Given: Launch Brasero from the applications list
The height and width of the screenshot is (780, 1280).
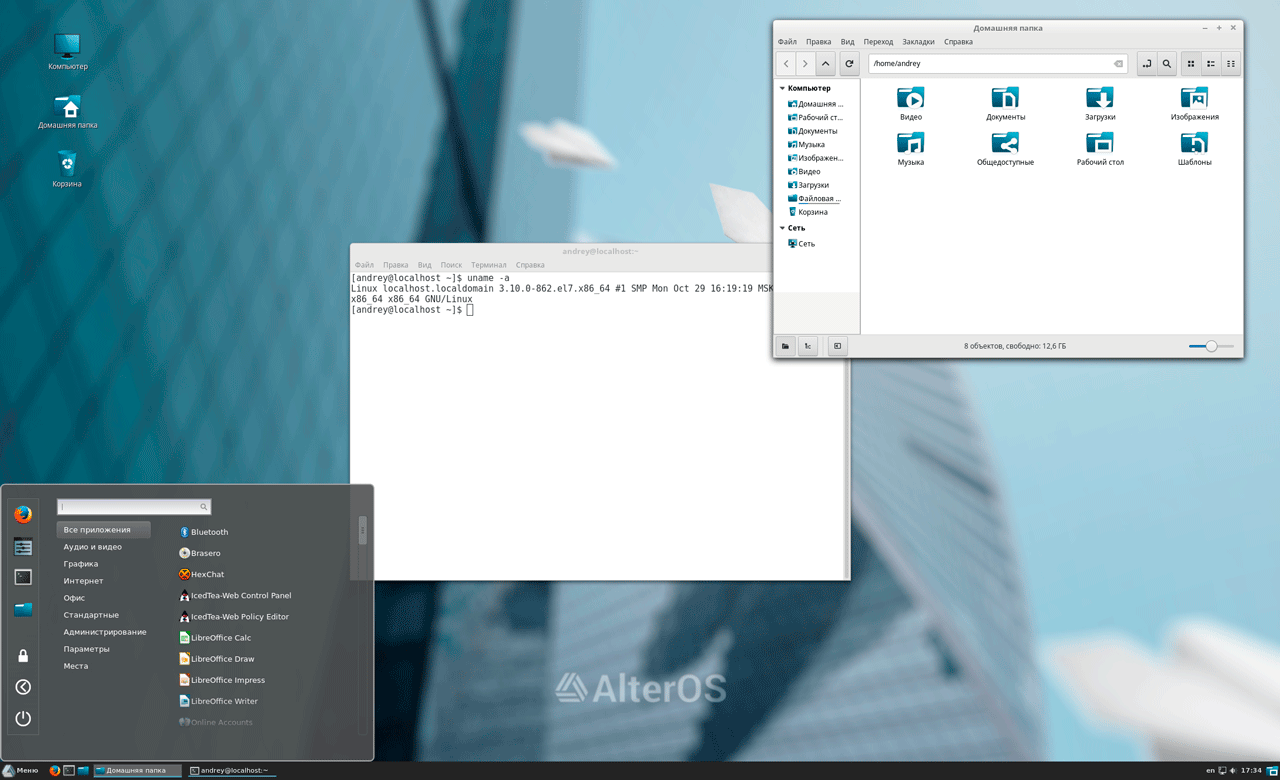Looking at the screenshot, I should click(x=199, y=553).
